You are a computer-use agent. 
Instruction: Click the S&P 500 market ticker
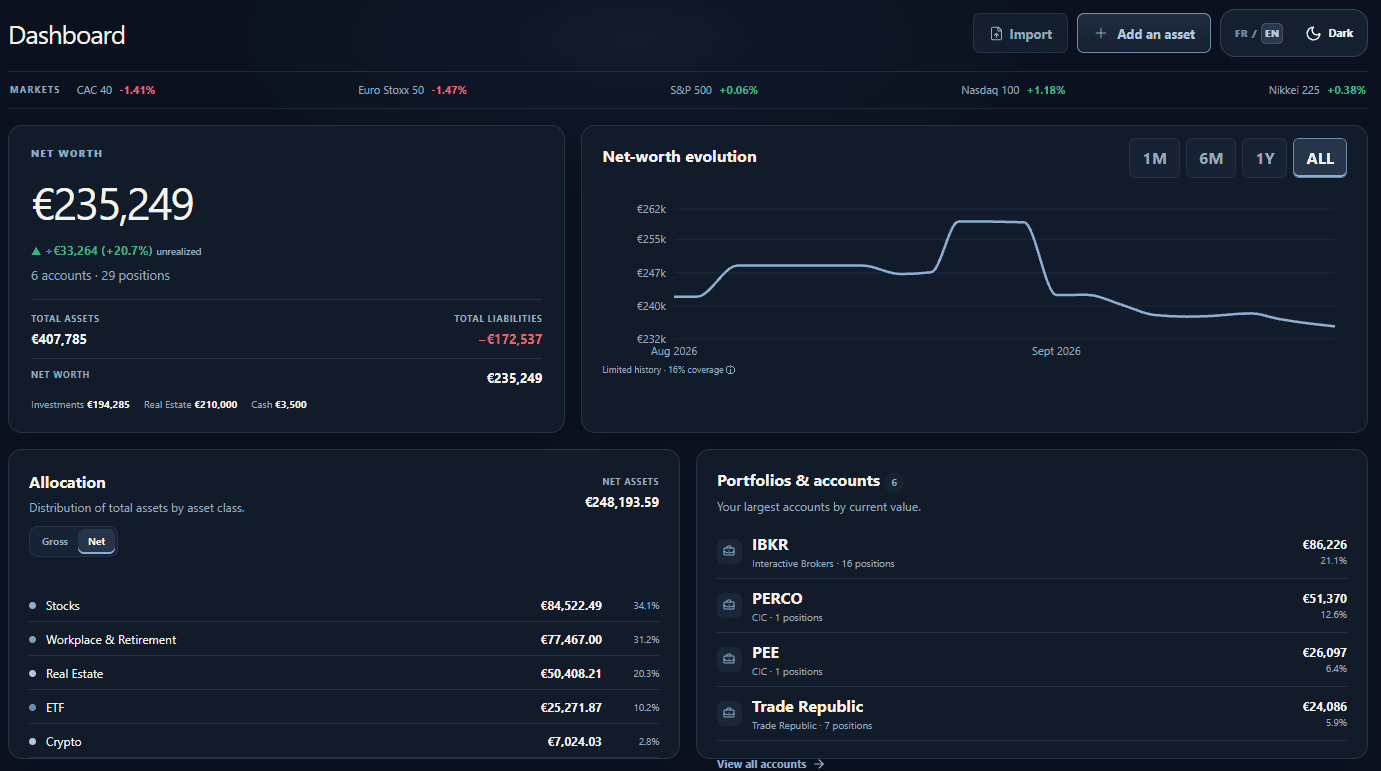point(714,90)
